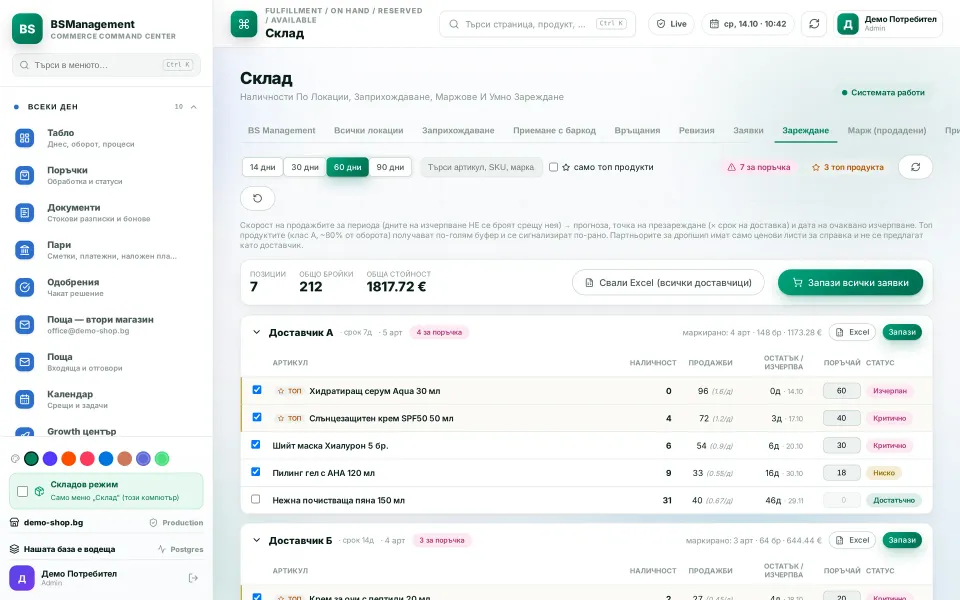The image size is (960, 600).
Task: Pick the orange theme color swatch
Action: (69, 459)
